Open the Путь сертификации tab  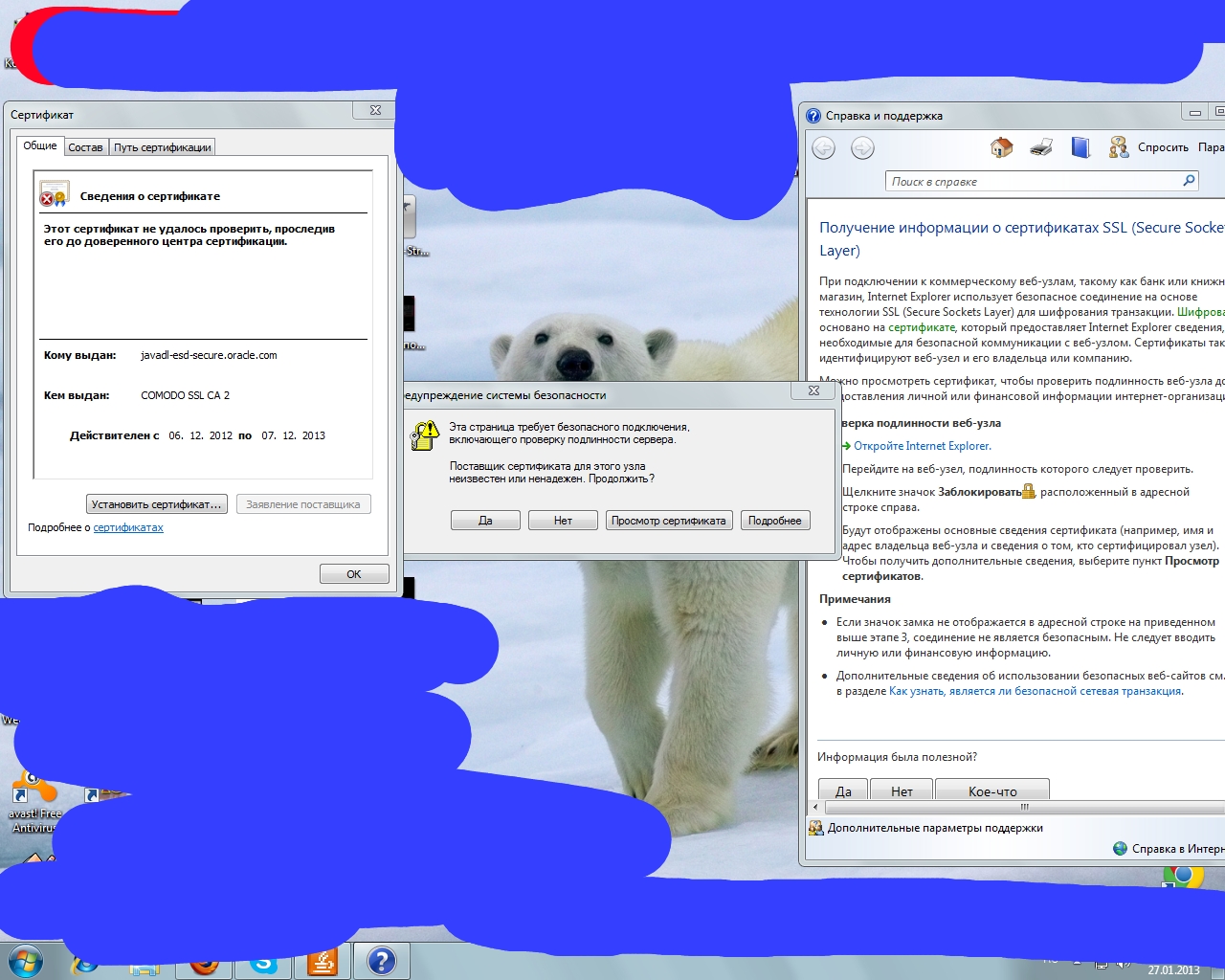pyautogui.click(x=162, y=147)
